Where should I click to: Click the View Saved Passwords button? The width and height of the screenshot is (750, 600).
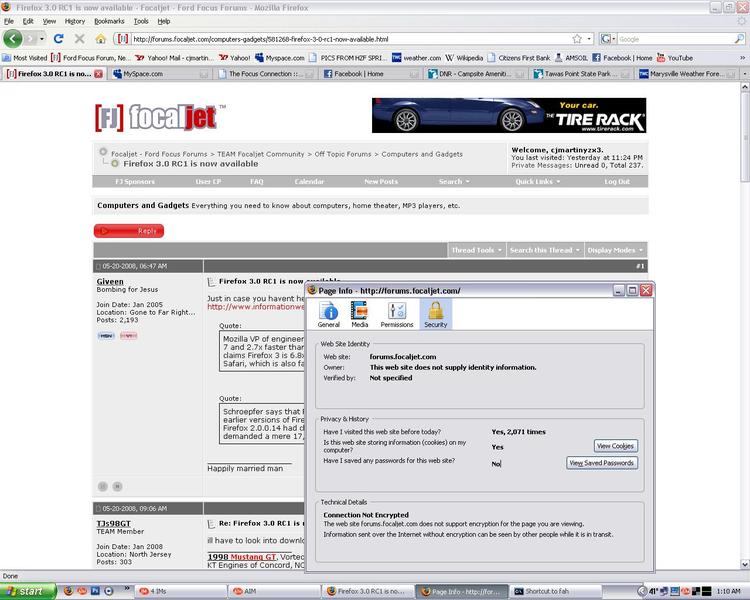(x=602, y=463)
